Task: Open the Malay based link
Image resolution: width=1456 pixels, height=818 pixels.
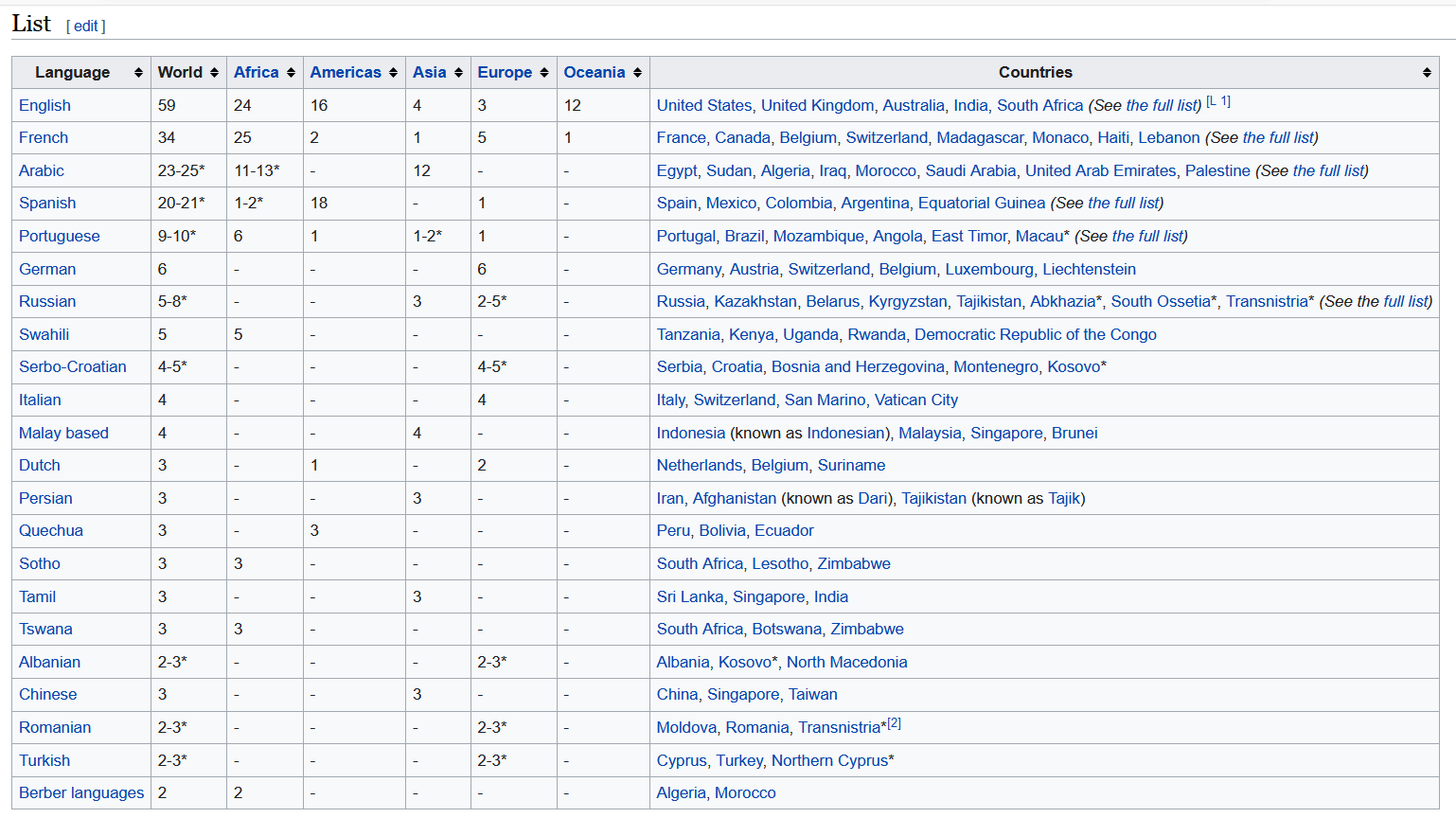Action: coord(63,433)
